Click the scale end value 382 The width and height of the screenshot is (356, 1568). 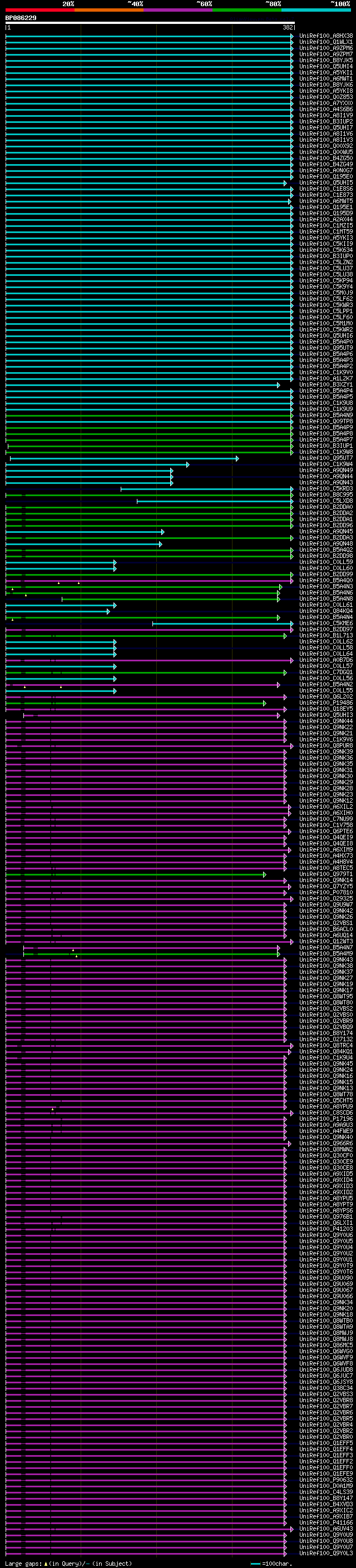pyautogui.click(x=287, y=27)
